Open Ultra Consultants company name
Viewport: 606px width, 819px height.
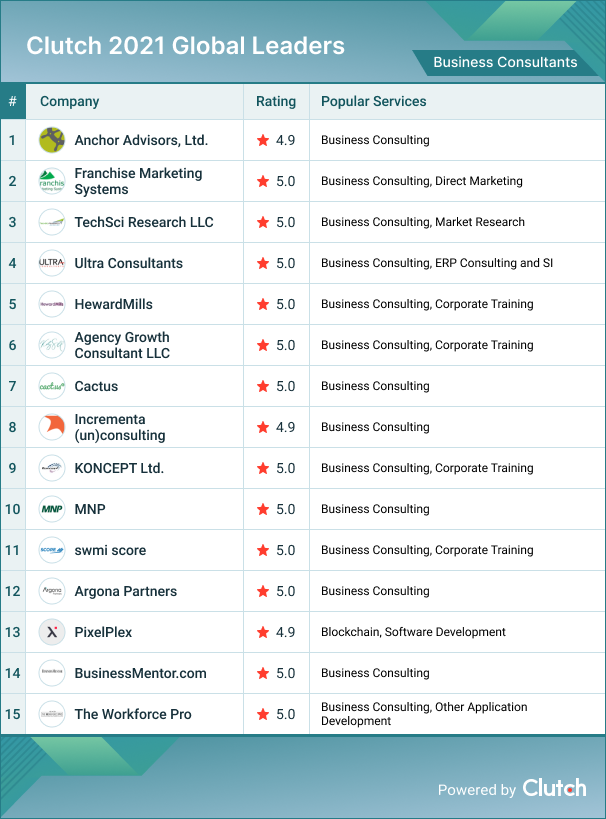[x=129, y=263]
